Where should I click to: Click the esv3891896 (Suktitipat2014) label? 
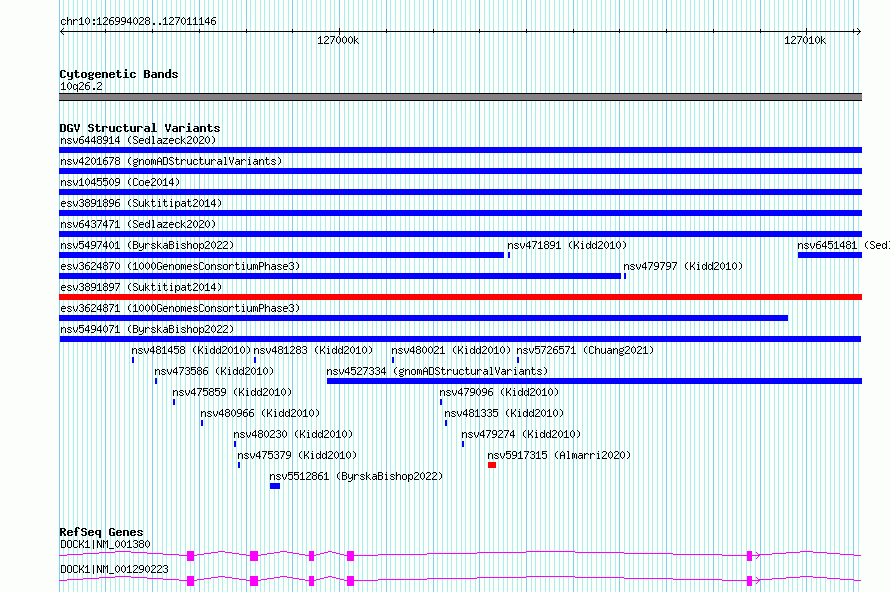pyautogui.click(x=141, y=203)
